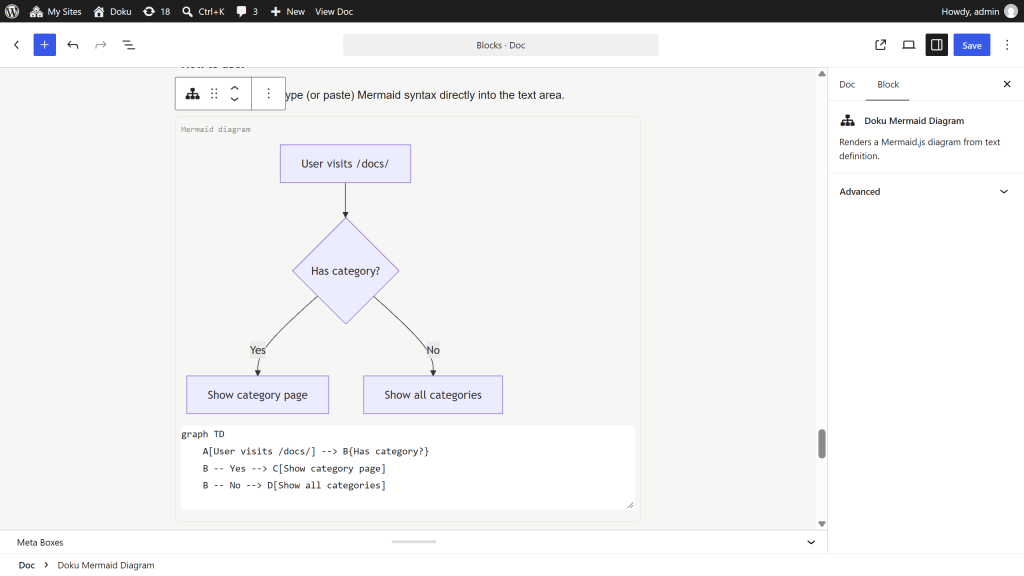Move the block up
This screenshot has width=1024, height=576.
pos(234,88)
